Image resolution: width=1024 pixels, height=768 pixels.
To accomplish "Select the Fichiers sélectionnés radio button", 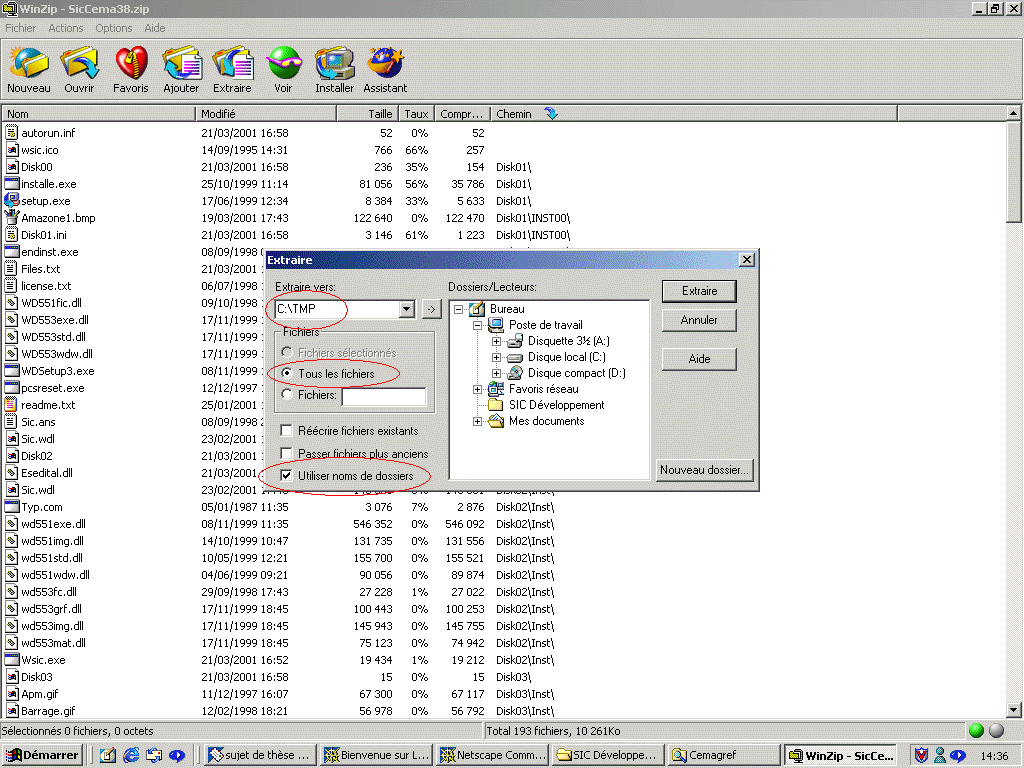I will pos(287,352).
